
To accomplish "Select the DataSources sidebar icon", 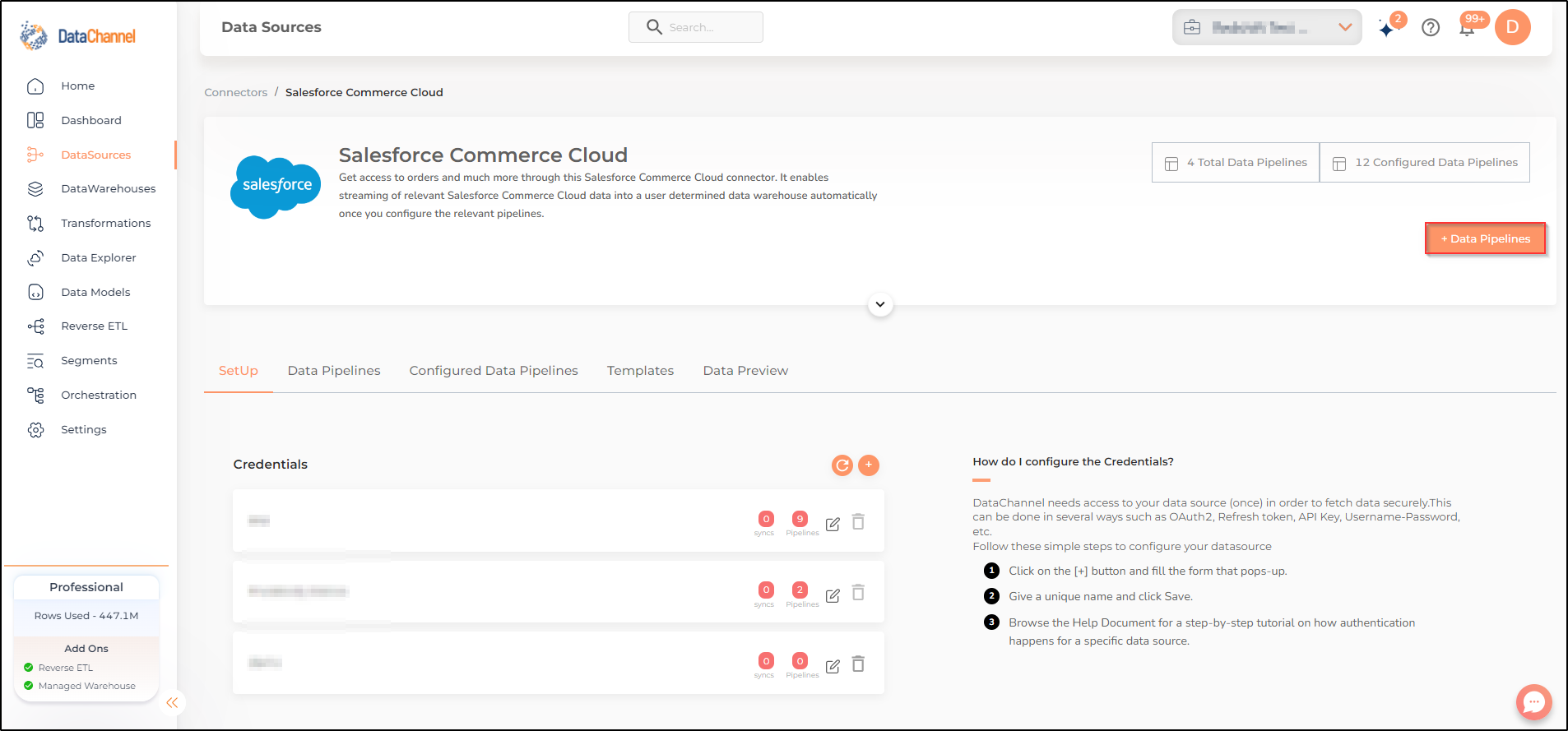I will pos(35,155).
